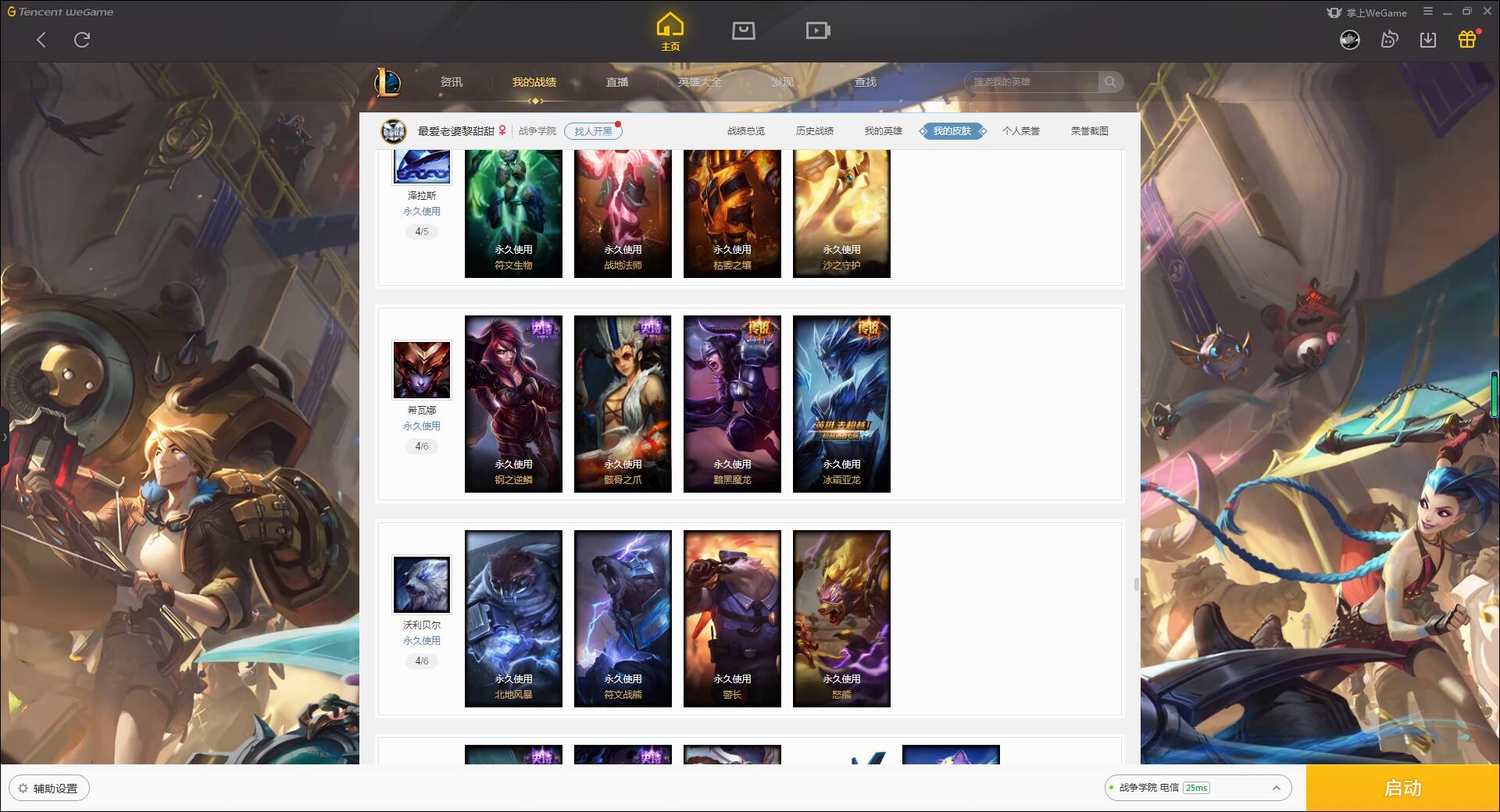Viewport: 1500px width, 812px height.
Task: Click 永久使用 under the 沃利贝尔 portrait
Action: pos(422,641)
